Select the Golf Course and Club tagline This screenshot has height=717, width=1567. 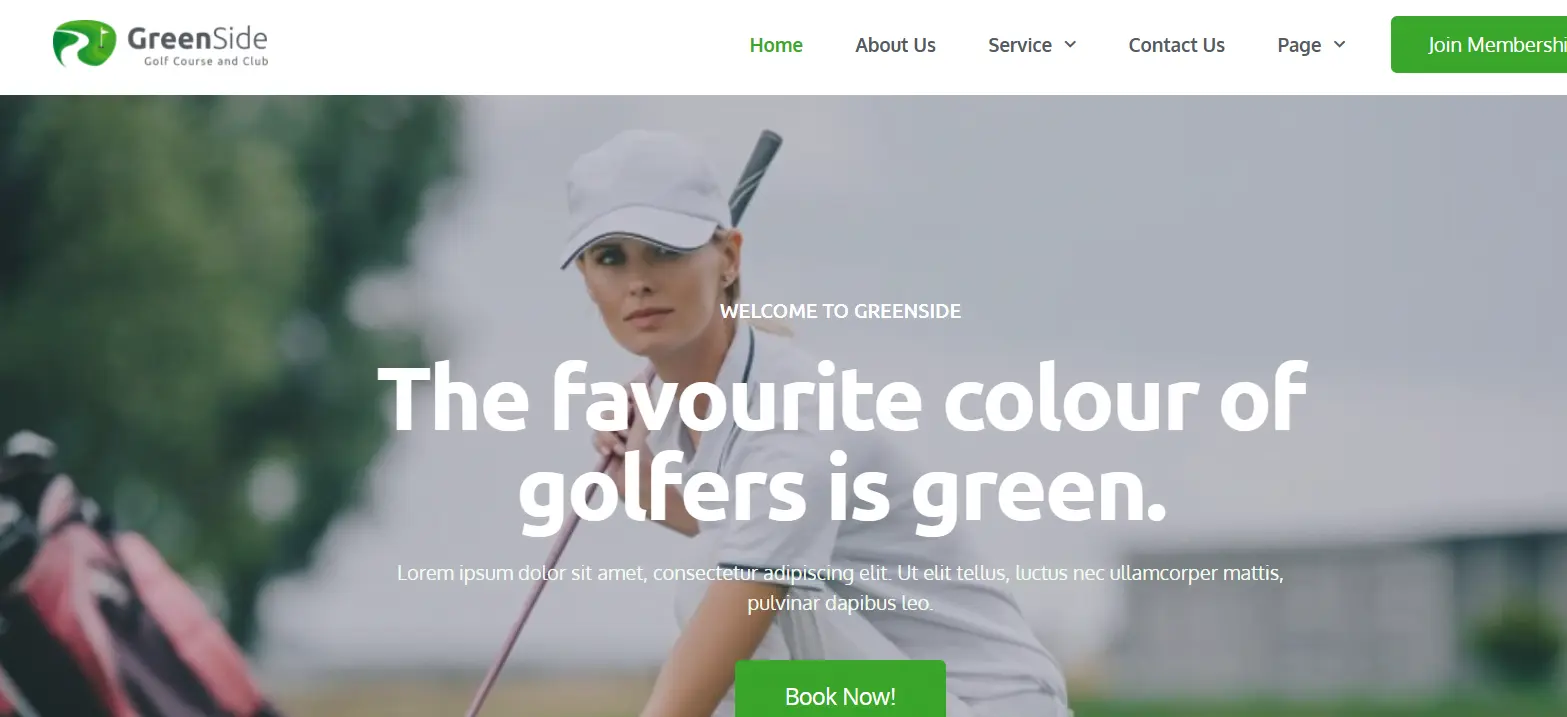pyautogui.click(x=206, y=61)
